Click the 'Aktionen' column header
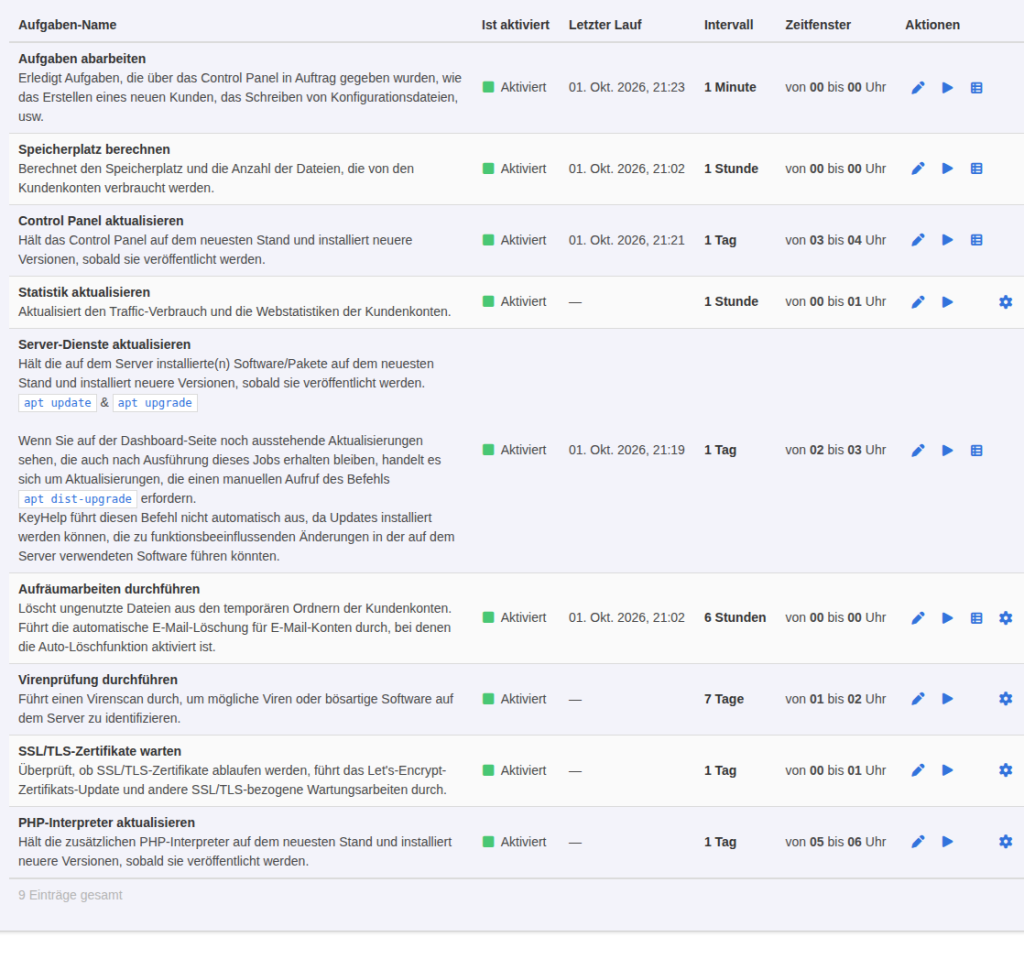 coord(932,25)
